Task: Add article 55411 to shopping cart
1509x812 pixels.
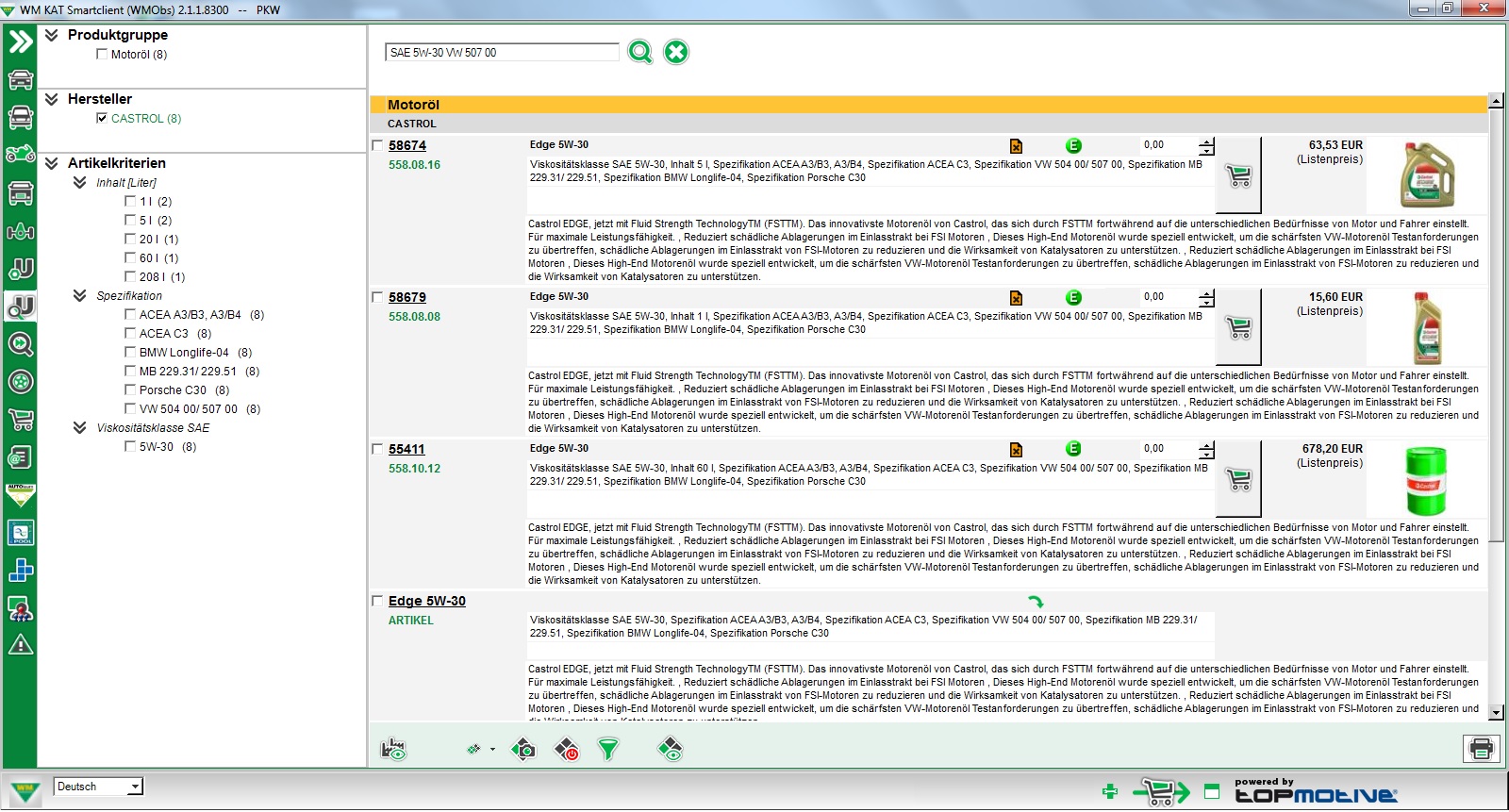Action: [1238, 479]
